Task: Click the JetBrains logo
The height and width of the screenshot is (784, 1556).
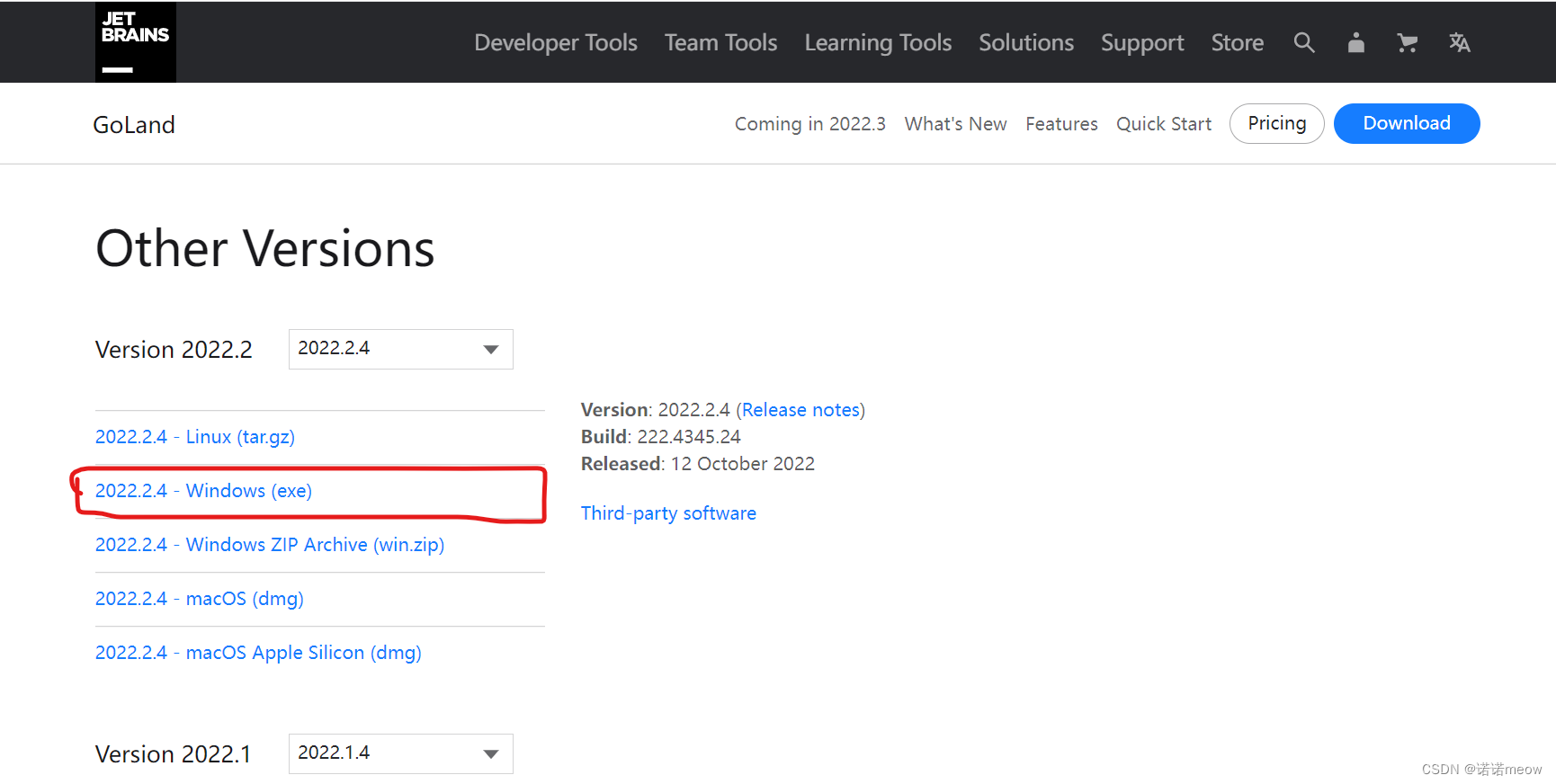Action: point(136,42)
